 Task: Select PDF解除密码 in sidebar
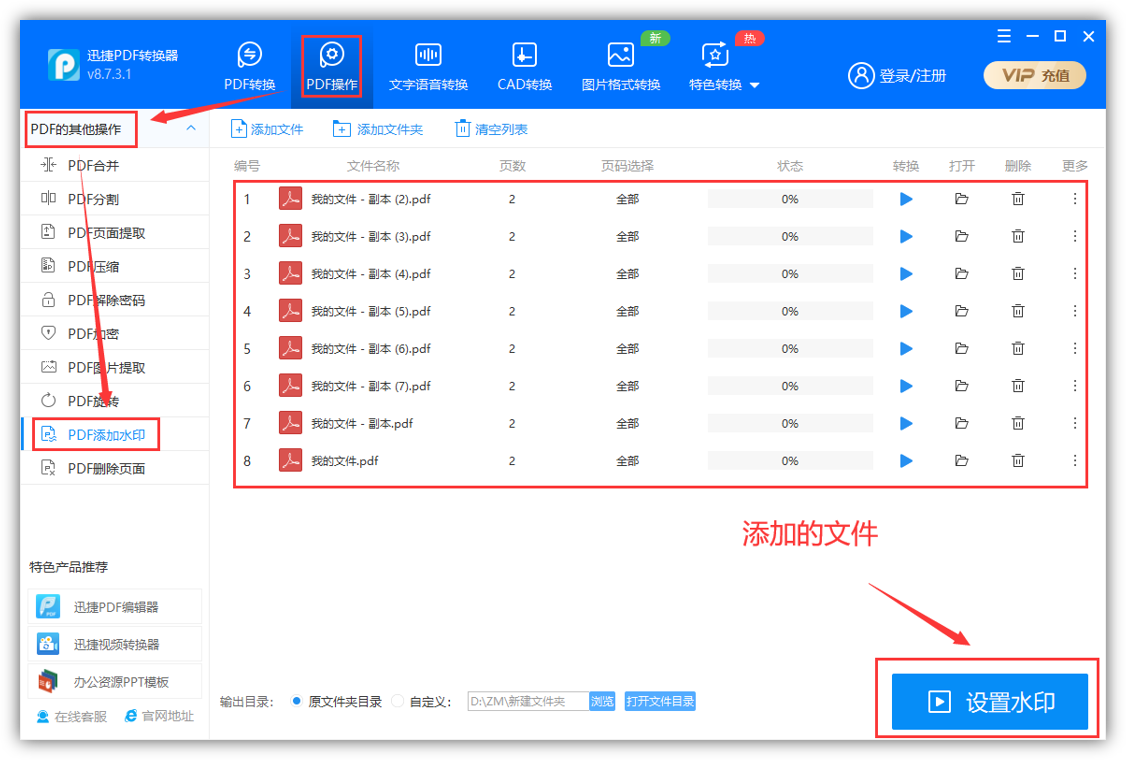[x=115, y=300]
